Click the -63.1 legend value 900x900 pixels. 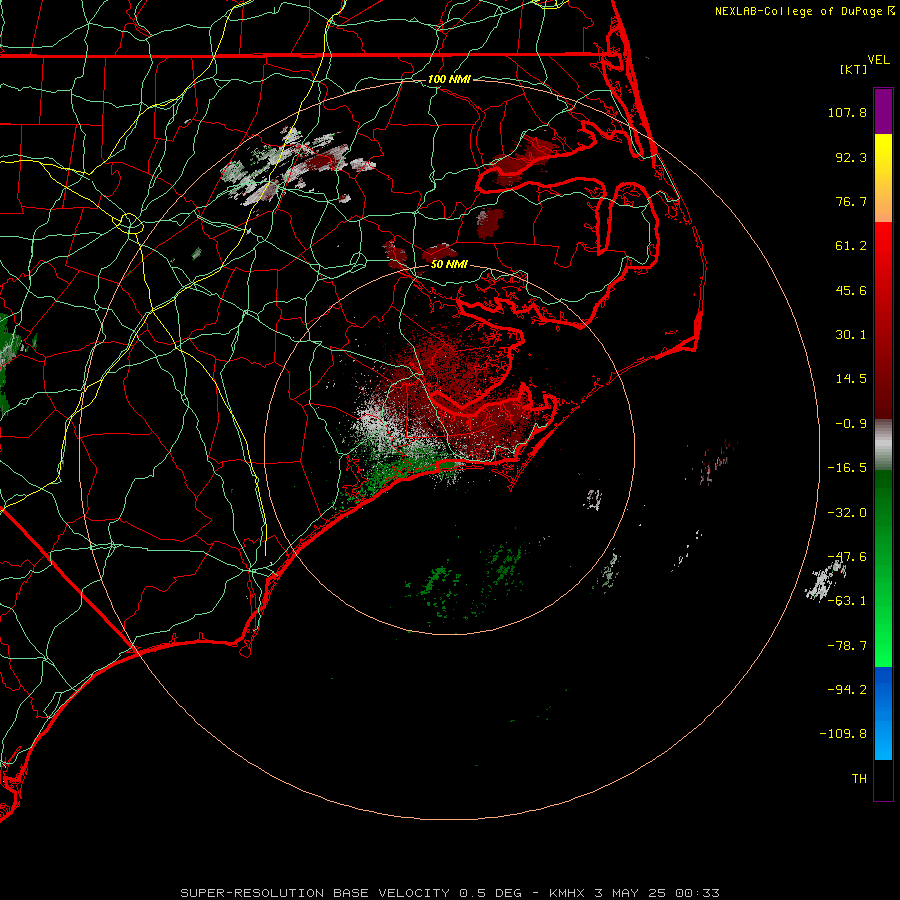[x=847, y=601]
